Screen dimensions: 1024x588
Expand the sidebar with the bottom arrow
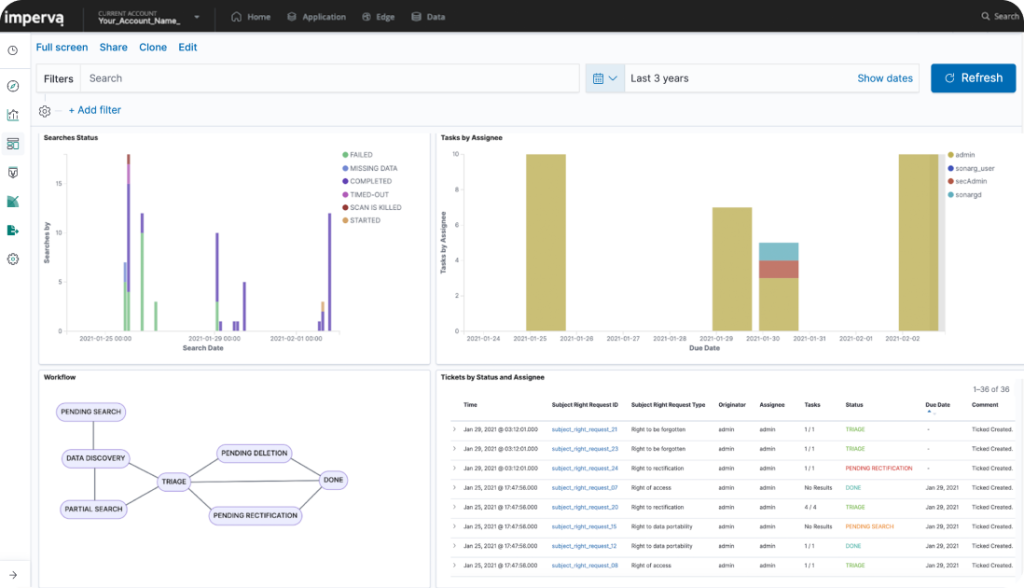pyautogui.click(x=13, y=574)
